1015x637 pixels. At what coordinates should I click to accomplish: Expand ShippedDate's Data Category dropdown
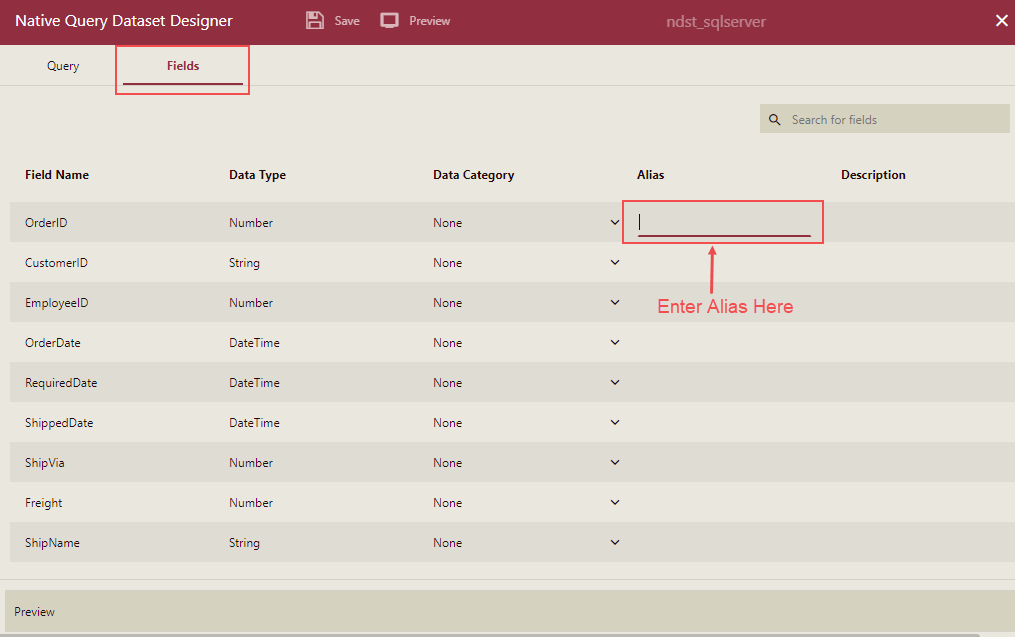coord(615,422)
